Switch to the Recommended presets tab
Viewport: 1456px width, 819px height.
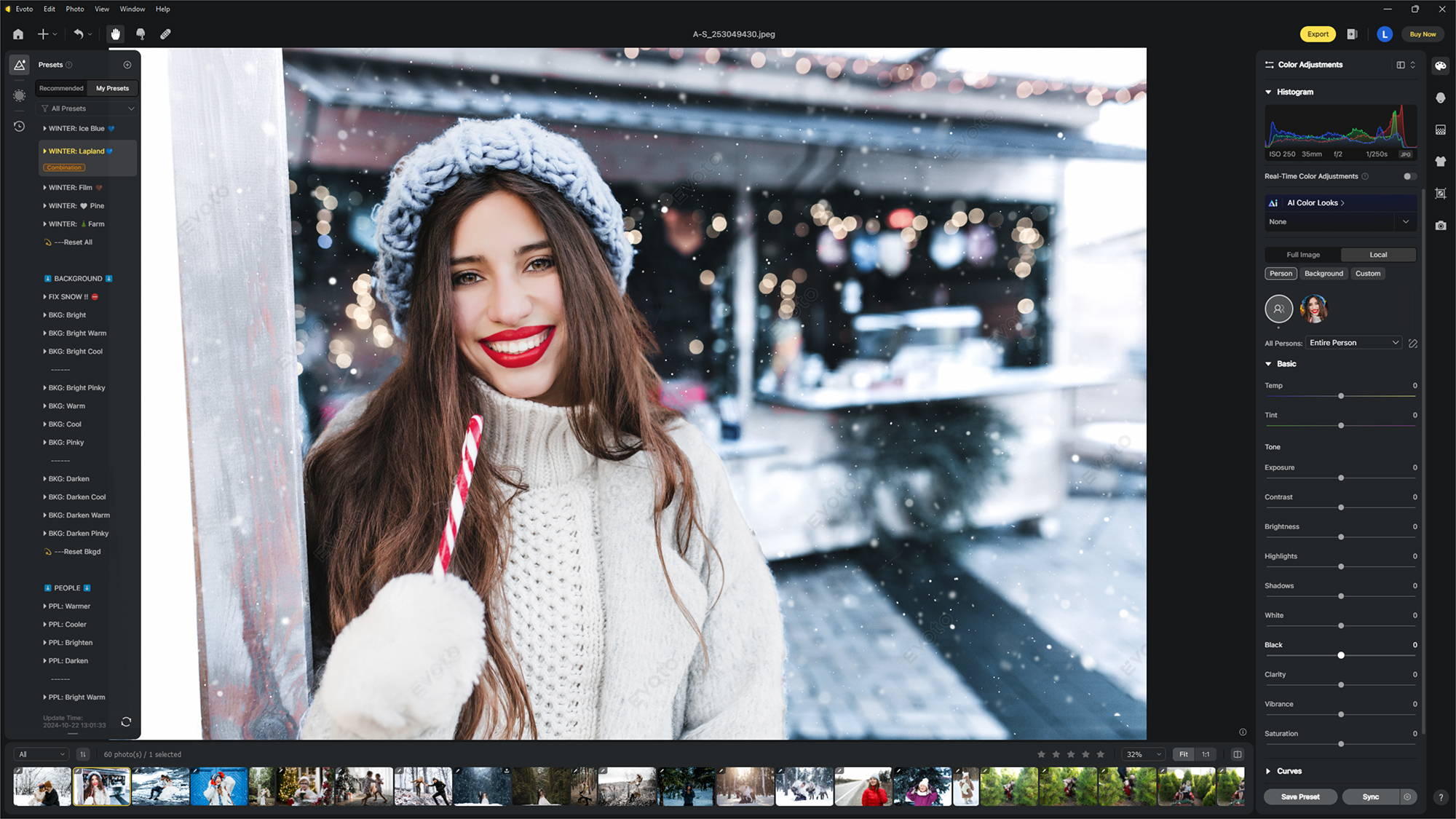pyautogui.click(x=61, y=88)
